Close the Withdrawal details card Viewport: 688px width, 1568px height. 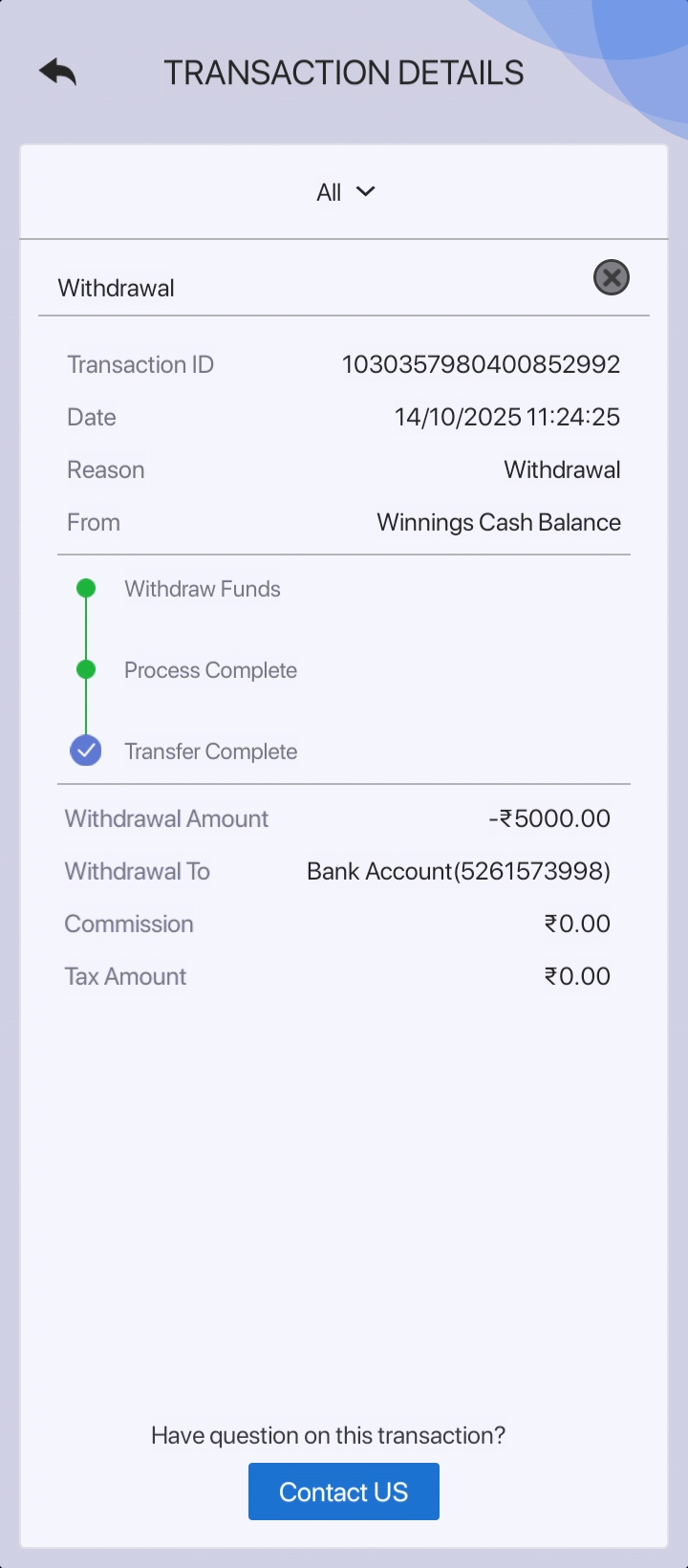612,277
